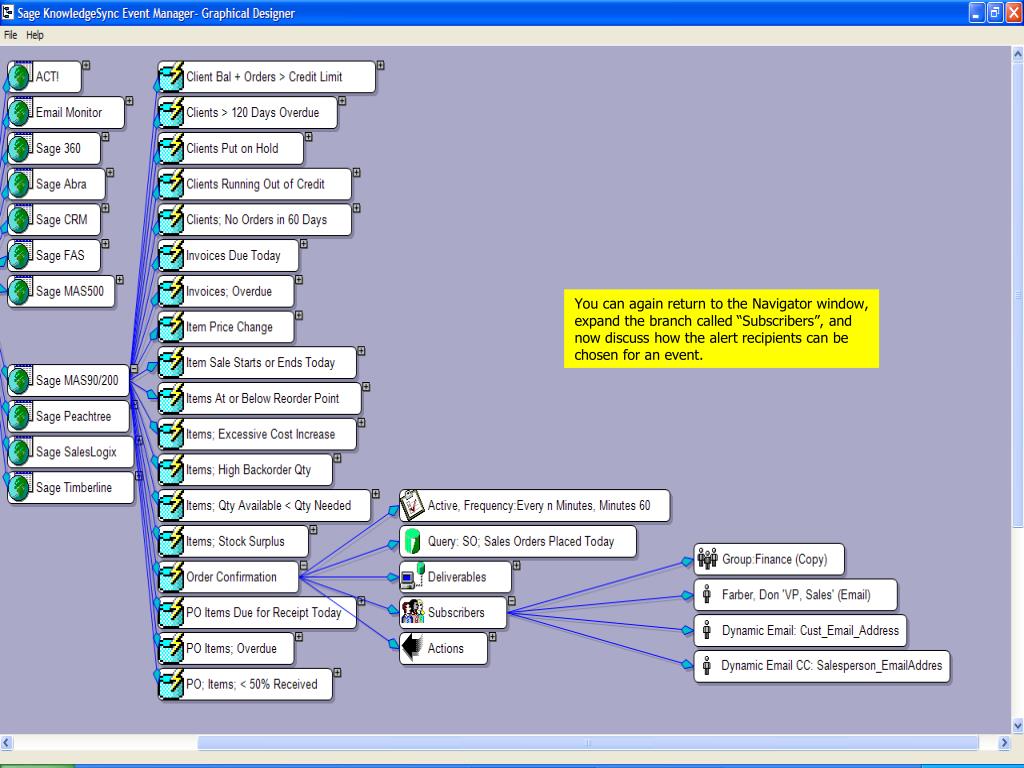Screen dimensions: 1024x768
Task: Select Items; Stock Surplus event
Action: [233, 541]
